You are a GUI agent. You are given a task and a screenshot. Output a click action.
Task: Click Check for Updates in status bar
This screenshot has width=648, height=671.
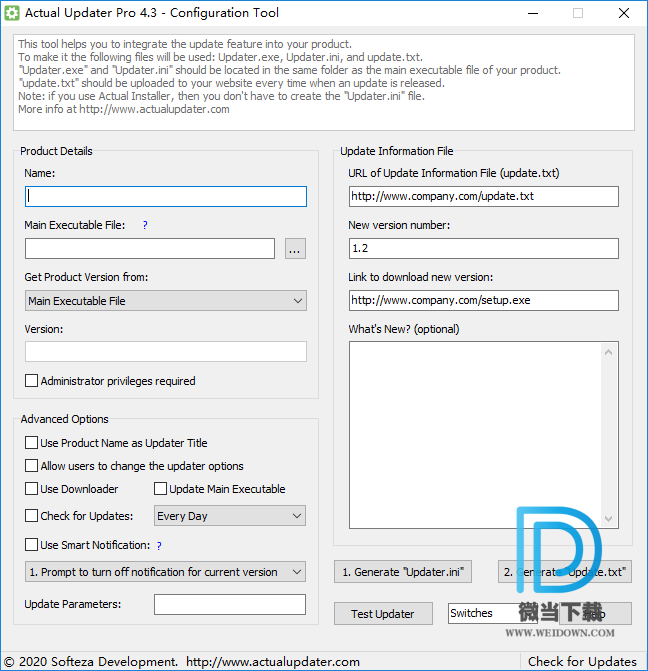coord(582,662)
